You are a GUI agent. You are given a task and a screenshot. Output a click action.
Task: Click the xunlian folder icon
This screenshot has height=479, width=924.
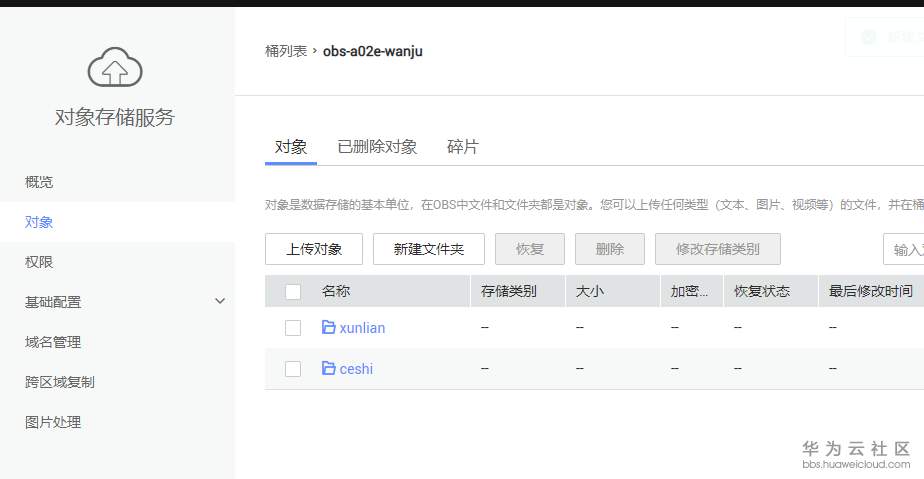328,328
